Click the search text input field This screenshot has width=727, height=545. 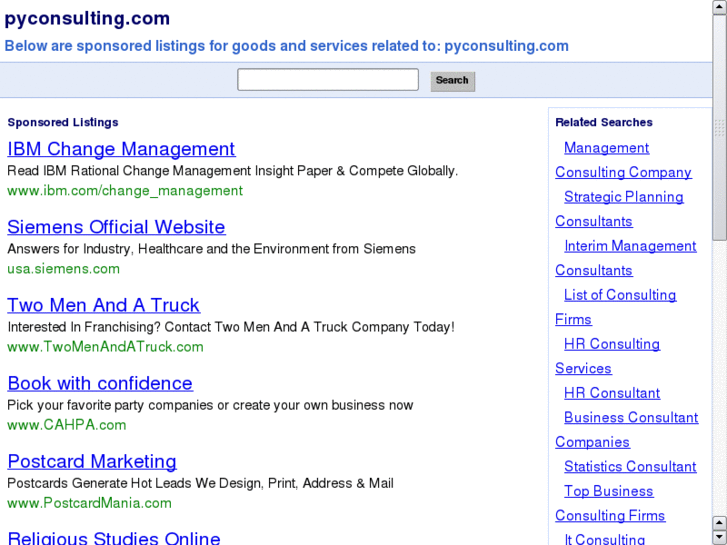327,80
